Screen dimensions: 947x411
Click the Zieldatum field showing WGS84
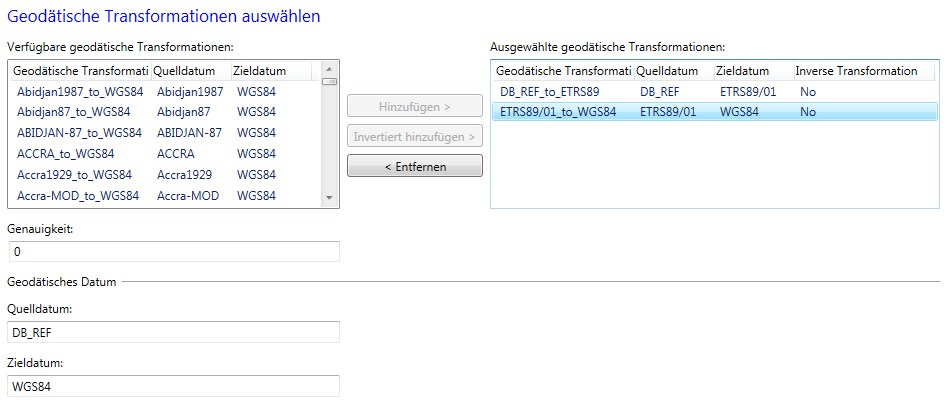click(173, 386)
